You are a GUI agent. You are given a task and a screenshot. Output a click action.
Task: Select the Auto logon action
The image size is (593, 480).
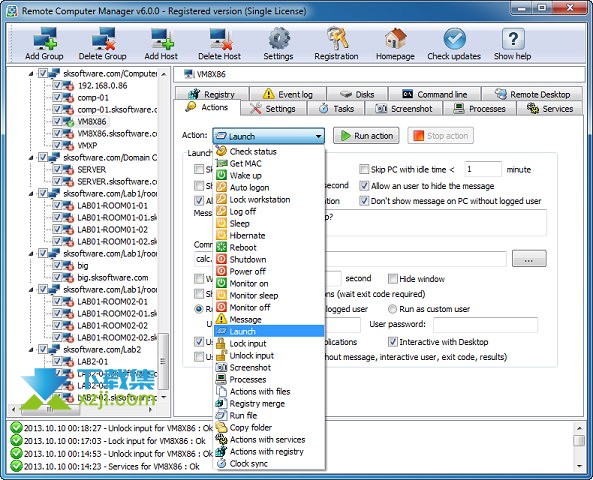[x=269, y=188]
